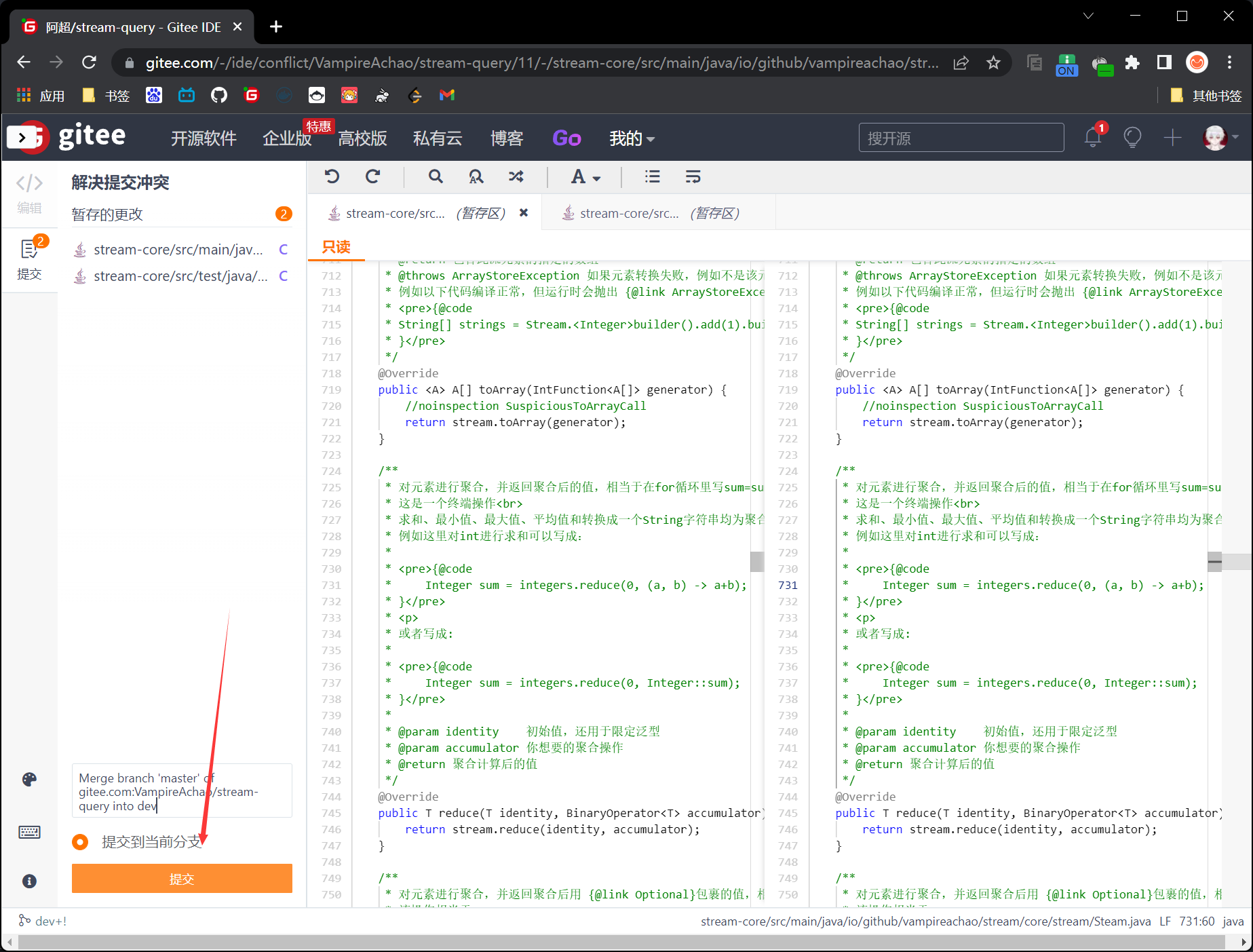This screenshot has width=1253, height=952.
Task: Open the 开源软件 navigation menu item
Action: click(x=204, y=138)
